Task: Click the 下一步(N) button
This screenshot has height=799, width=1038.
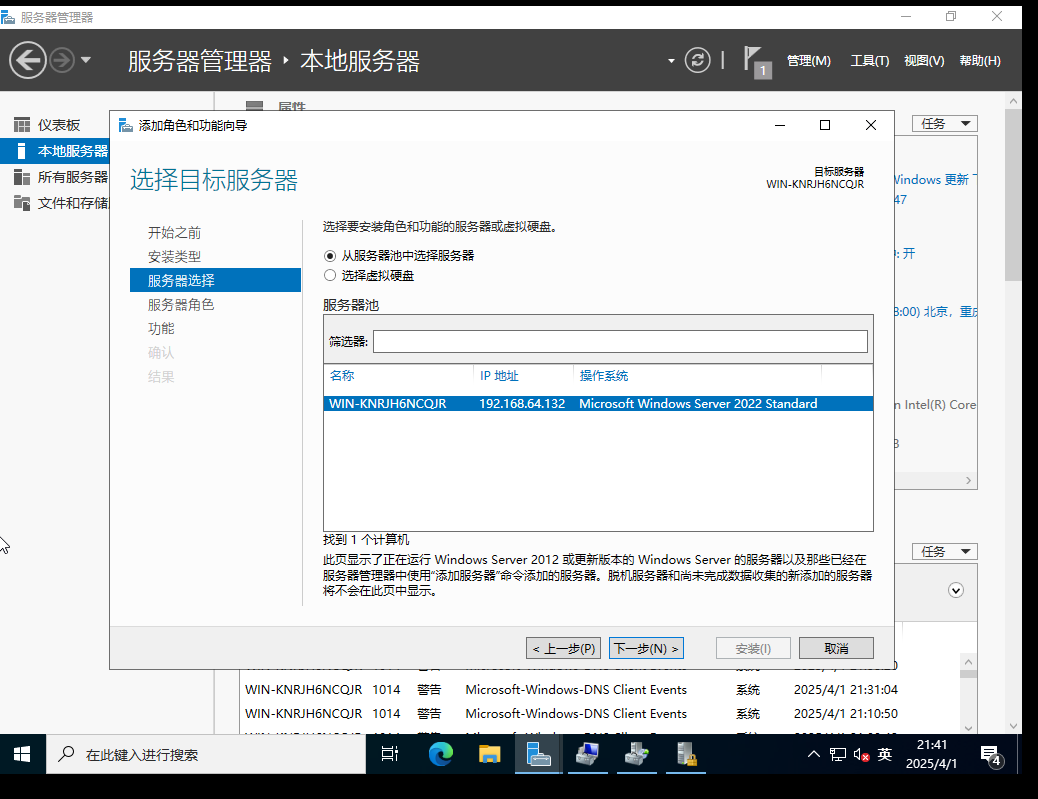Action: tap(646, 648)
